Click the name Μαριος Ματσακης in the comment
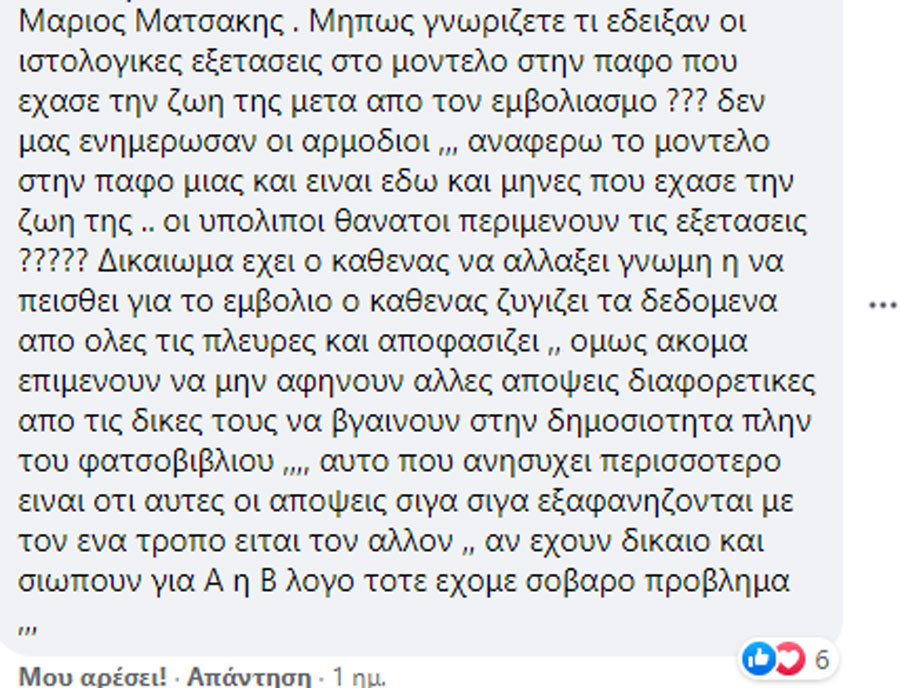Viewport: 900px width, 688px height. 152,22
